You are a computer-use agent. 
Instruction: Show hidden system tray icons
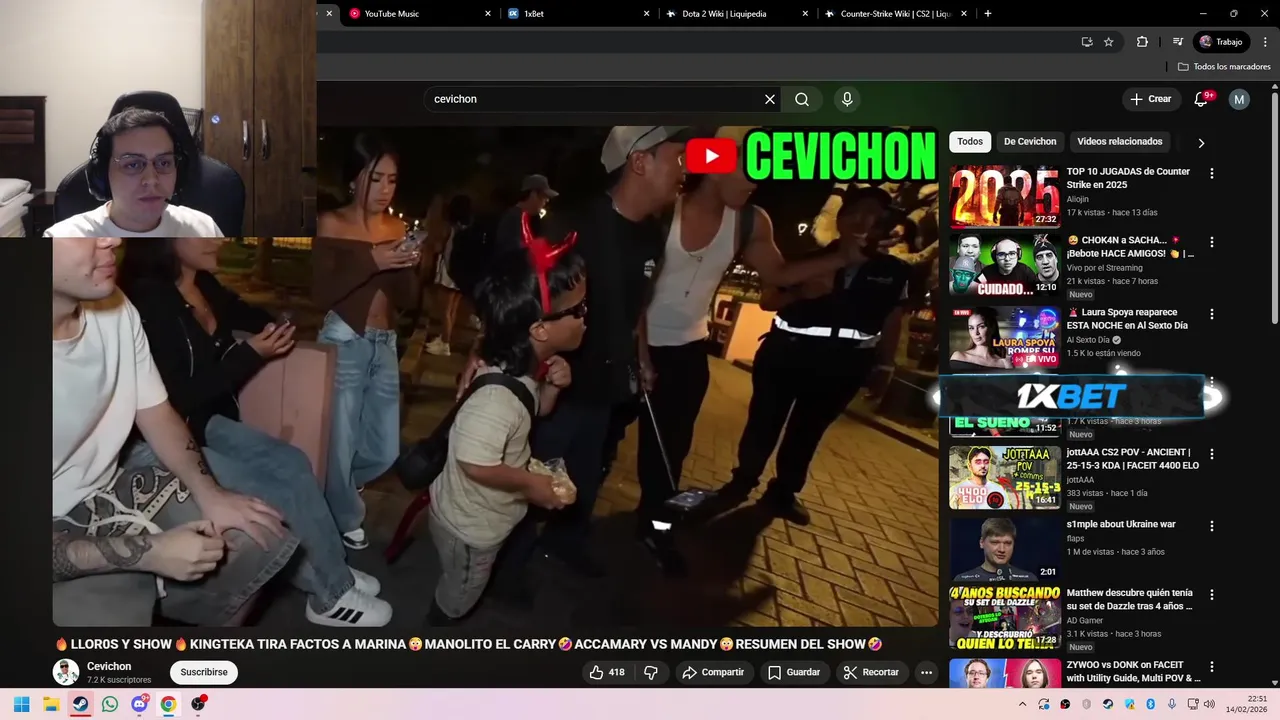point(1022,704)
